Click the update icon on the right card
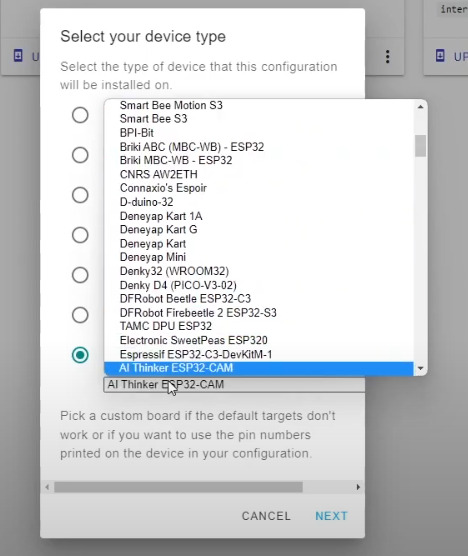 (440, 56)
